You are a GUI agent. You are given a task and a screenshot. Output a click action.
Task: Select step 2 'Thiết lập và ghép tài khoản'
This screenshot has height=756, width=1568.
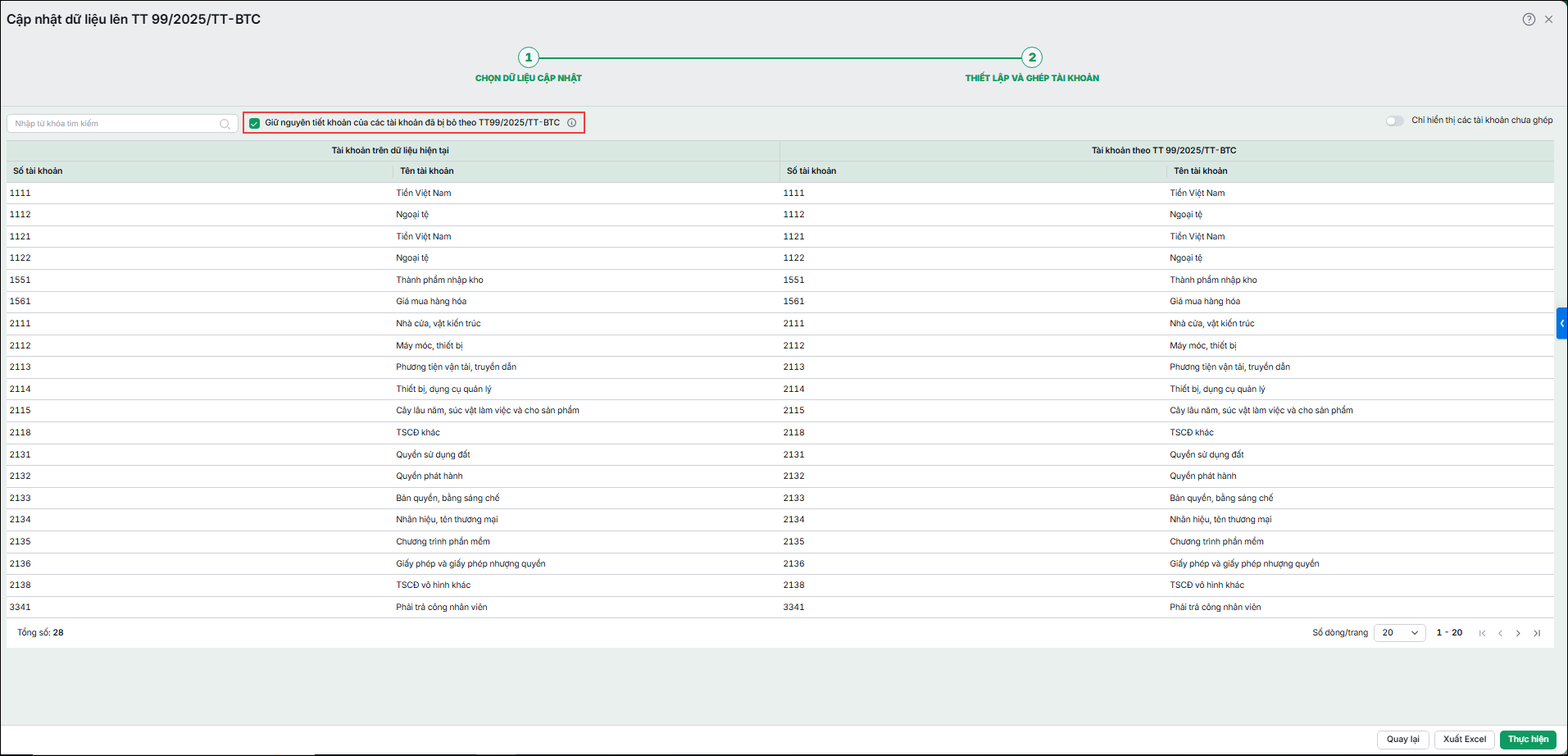point(1032,66)
